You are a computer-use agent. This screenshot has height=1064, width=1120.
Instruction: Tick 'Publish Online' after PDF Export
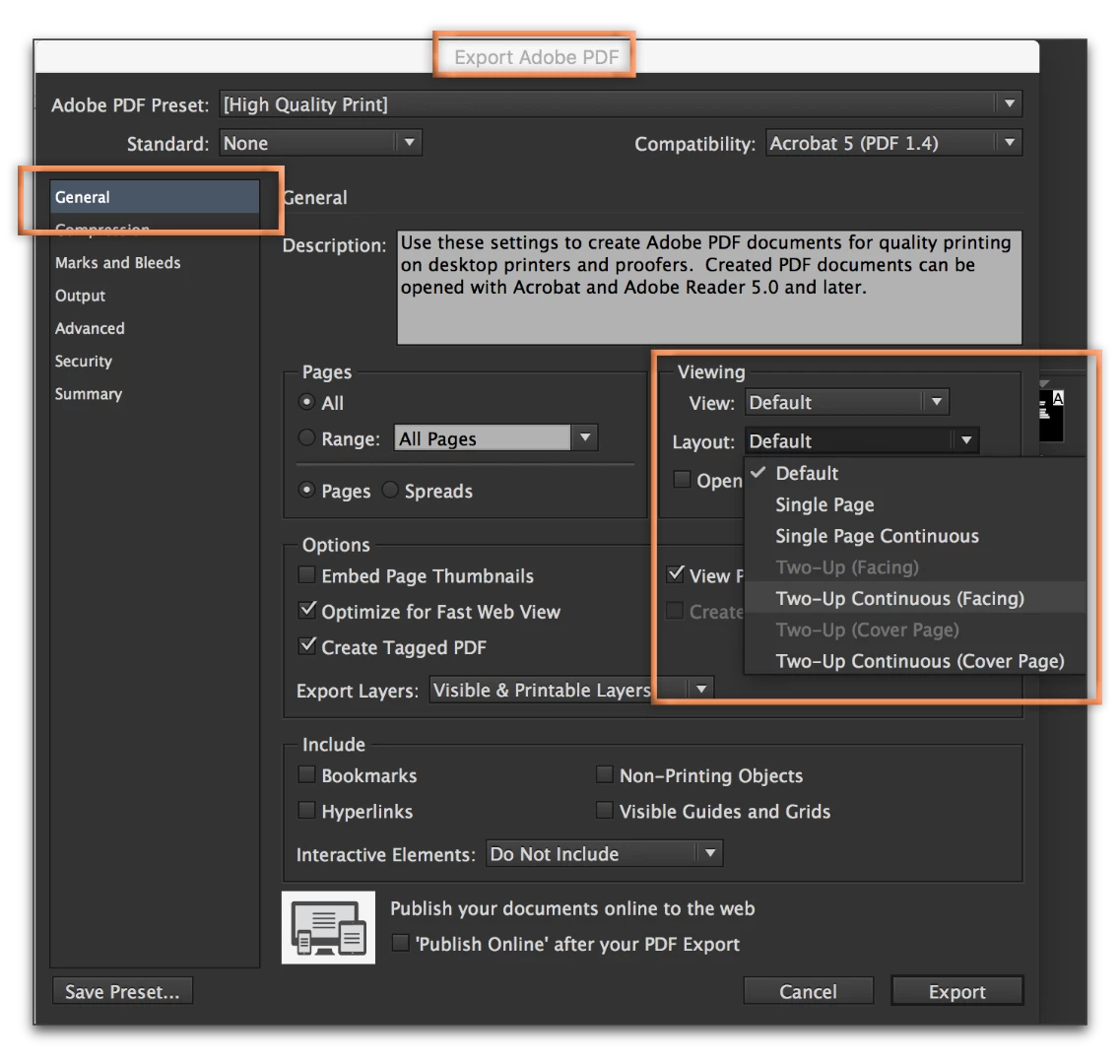(401, 943)
